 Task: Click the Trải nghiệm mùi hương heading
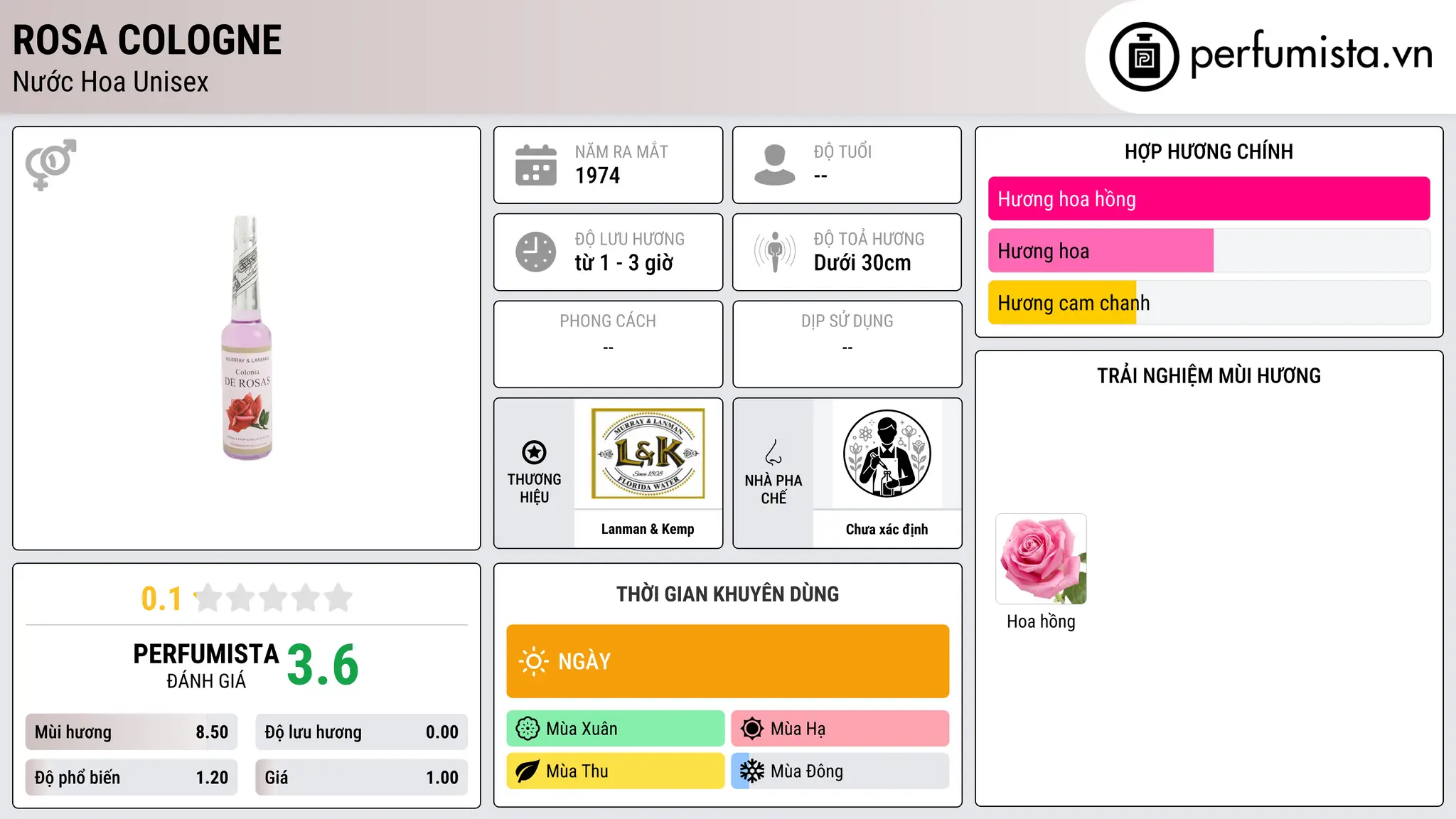(1209, 375)
